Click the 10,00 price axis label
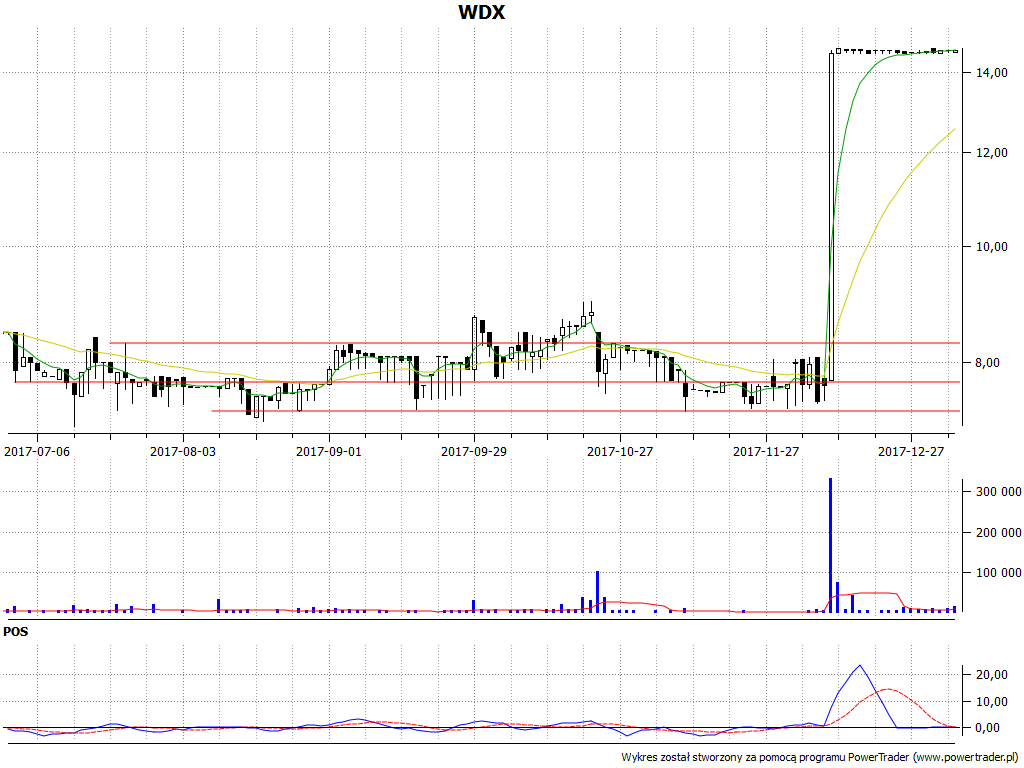 (991, 246)
